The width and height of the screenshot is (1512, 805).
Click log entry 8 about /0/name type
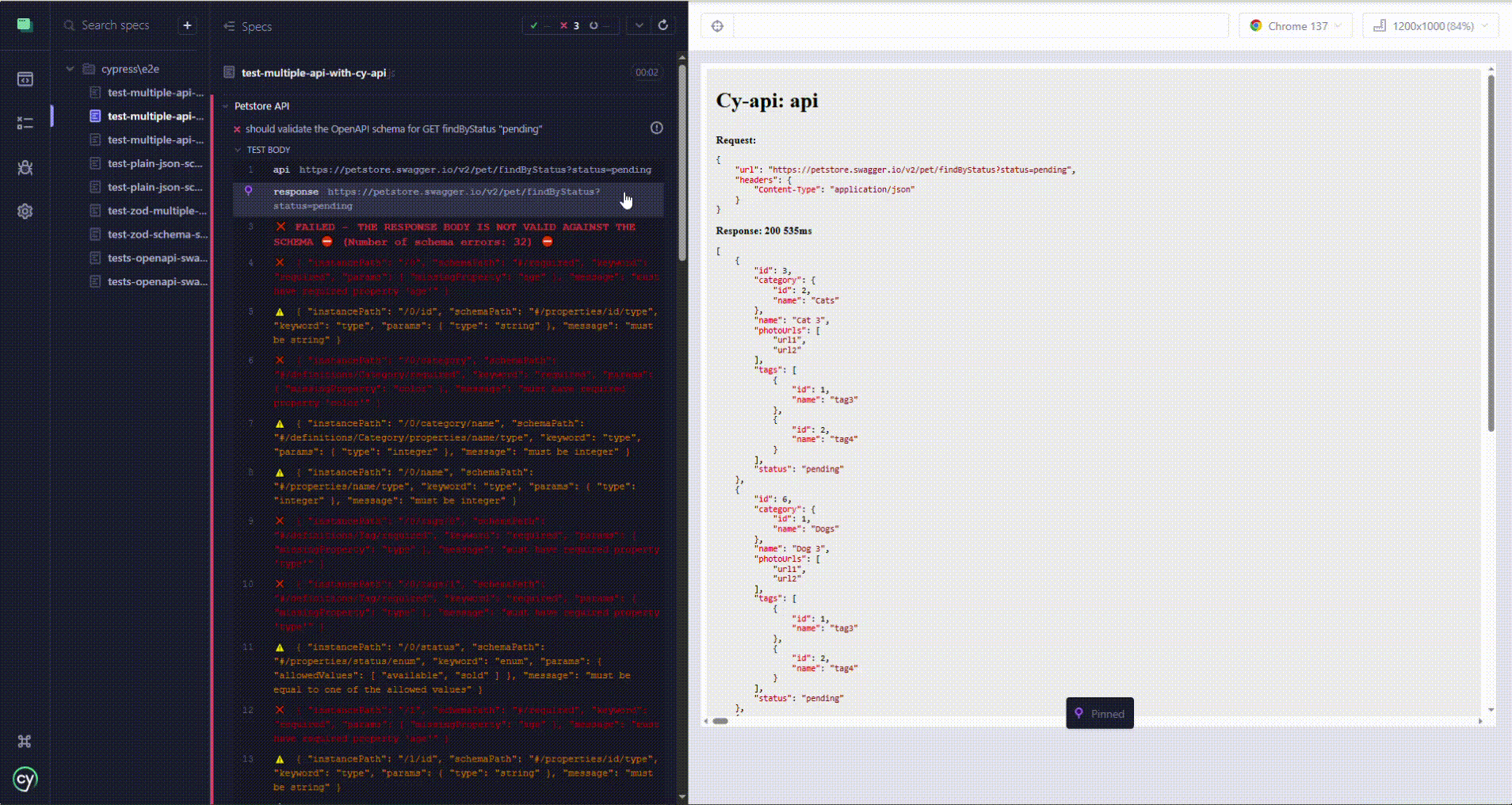[455, 486]
